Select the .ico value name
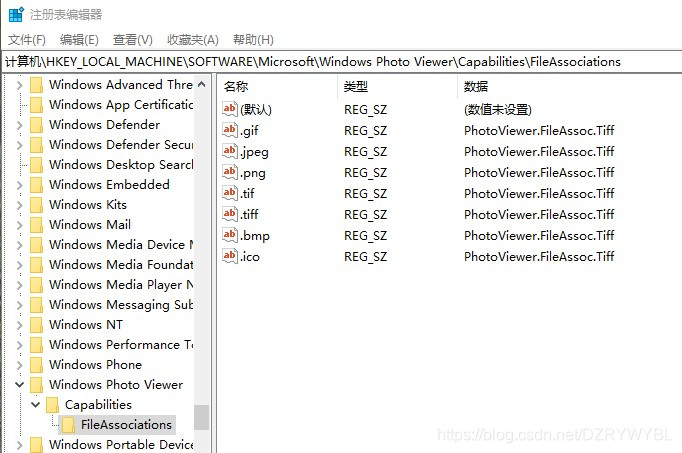Image resolution: width=682 pixels, height=453 pixels. coord(250,256)
